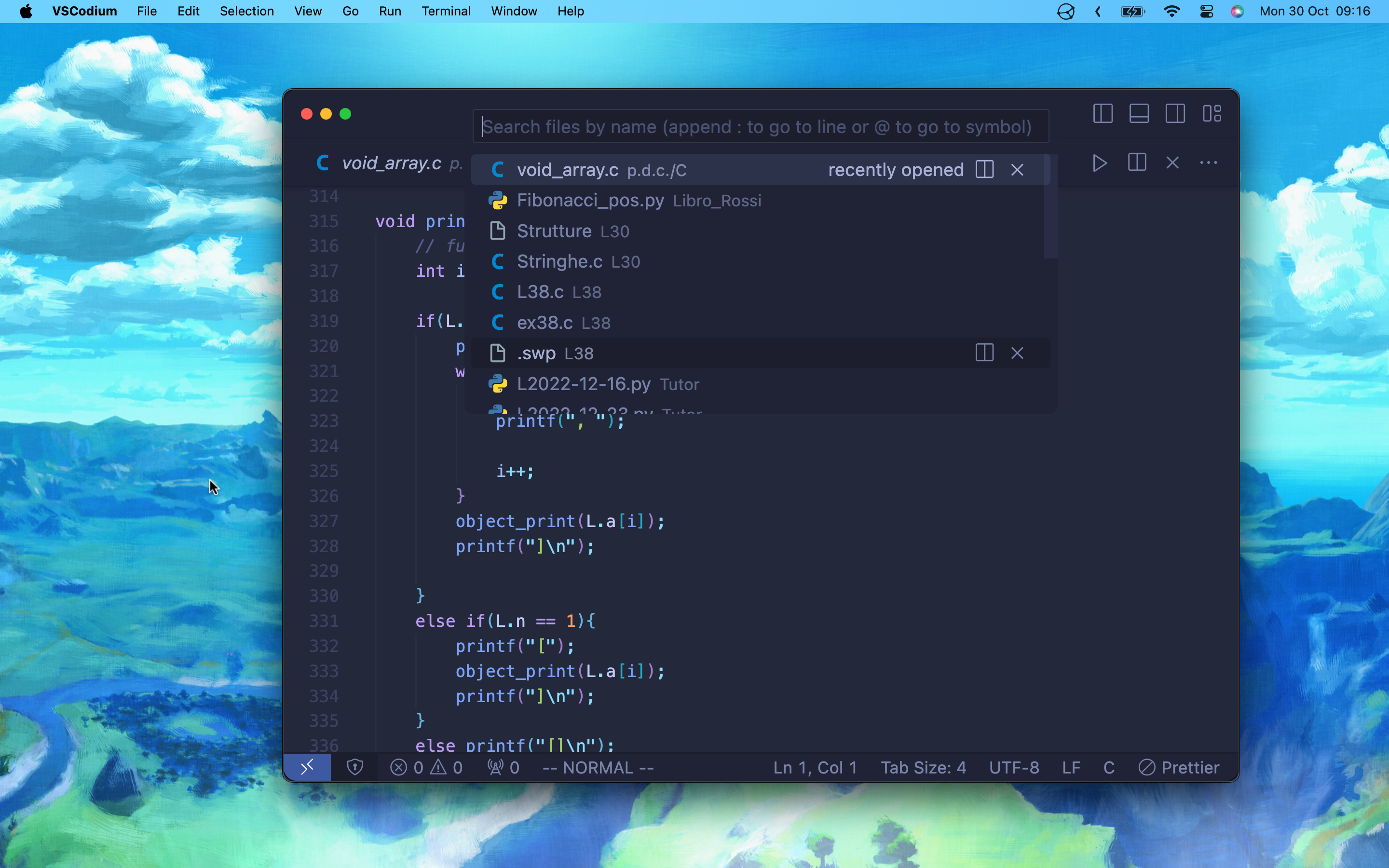The height and width of the screenshot is (868, 1389).
Task: Open the Edit menu
Action: point(188,11)
